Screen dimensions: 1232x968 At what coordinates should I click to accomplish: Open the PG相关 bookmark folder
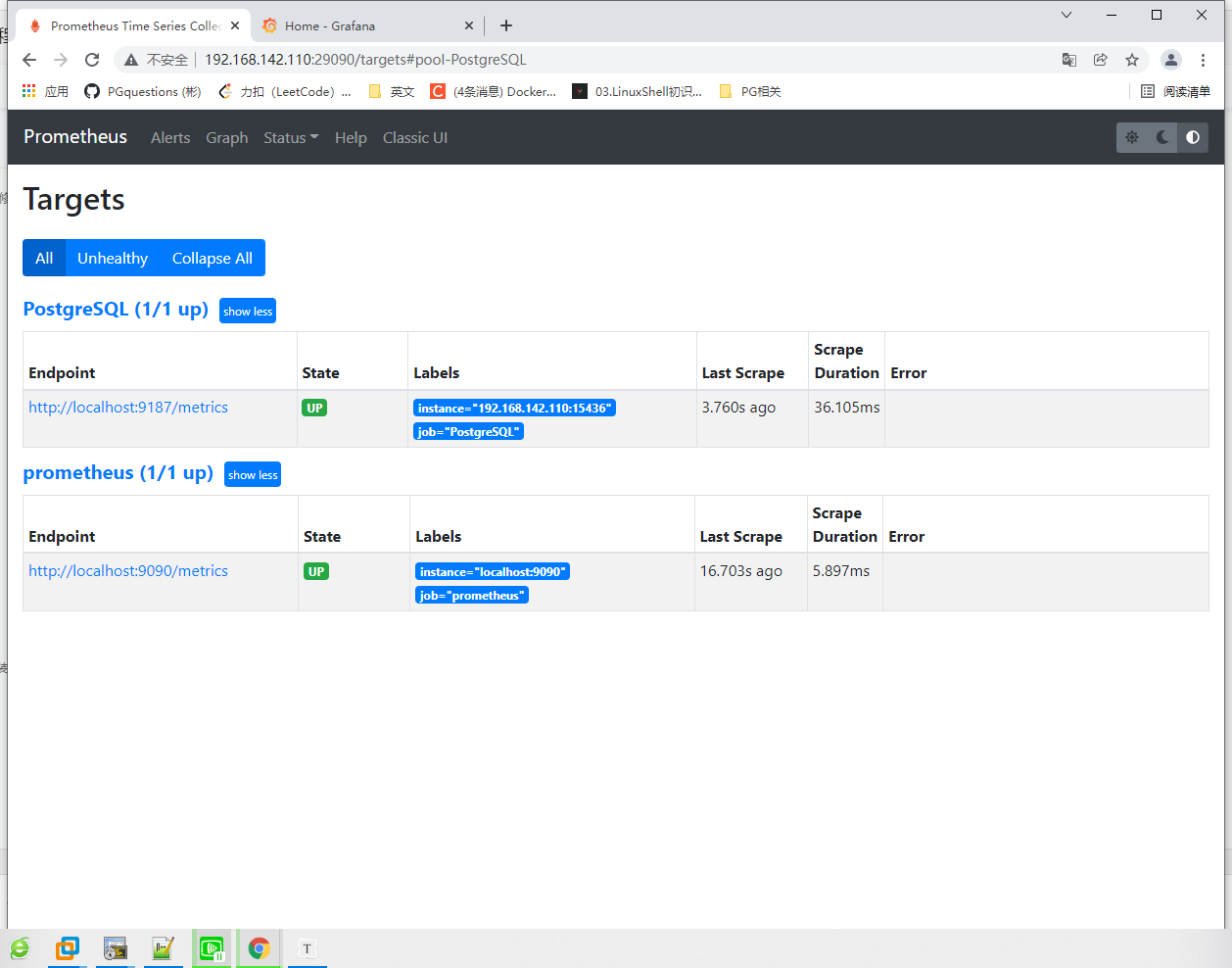pyautogui.click(x=750, y=91)
